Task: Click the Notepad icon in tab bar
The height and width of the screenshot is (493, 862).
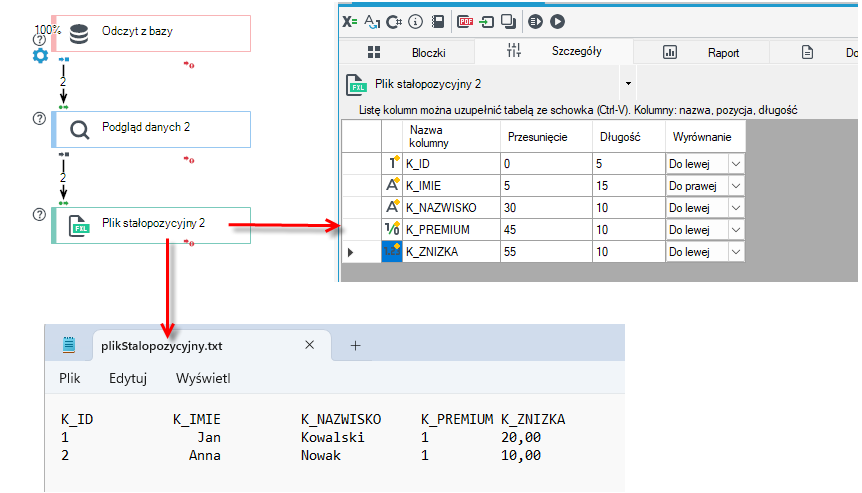Action: point(69,345)
